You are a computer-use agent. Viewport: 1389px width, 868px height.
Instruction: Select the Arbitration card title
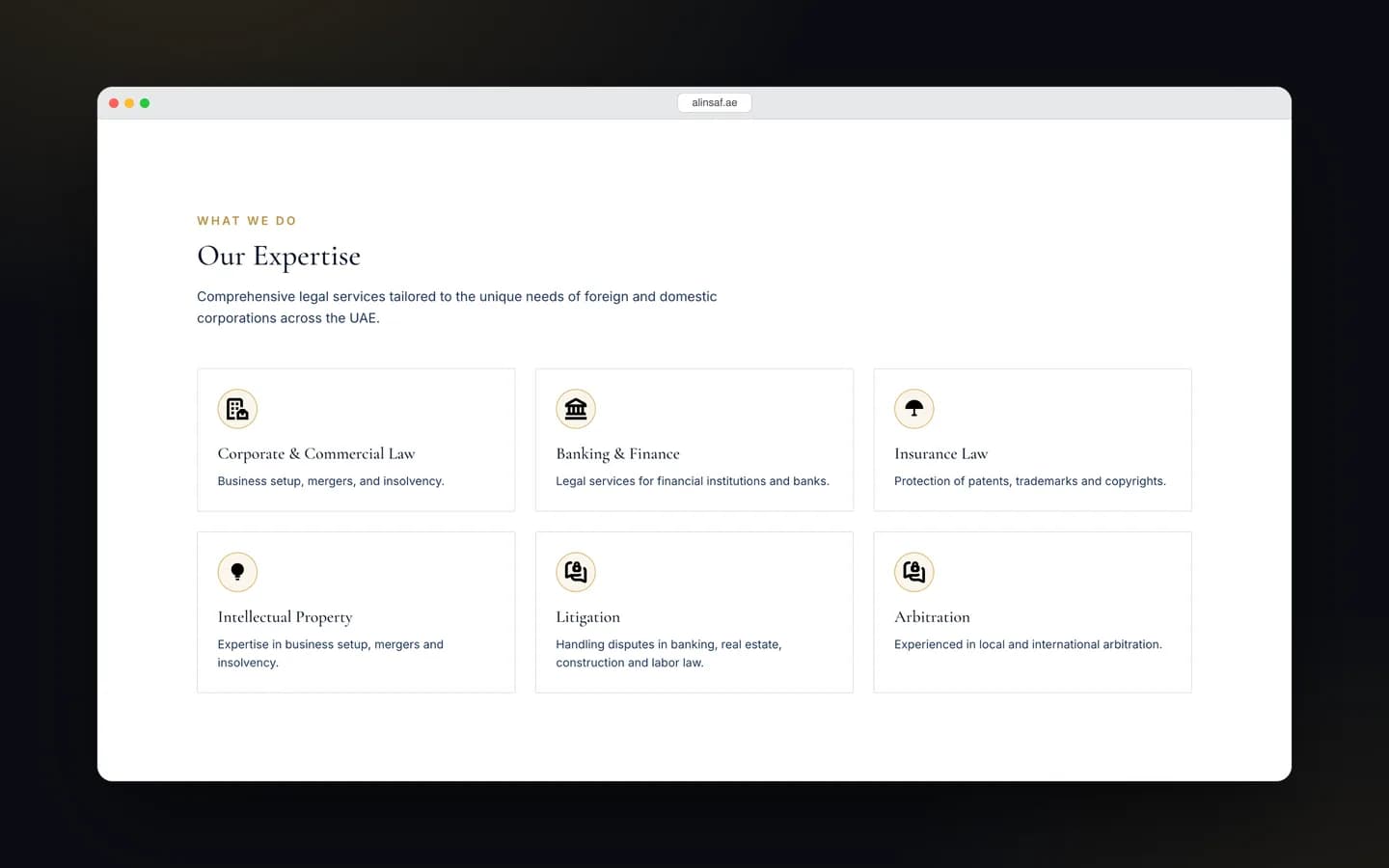tap(932, 617)
